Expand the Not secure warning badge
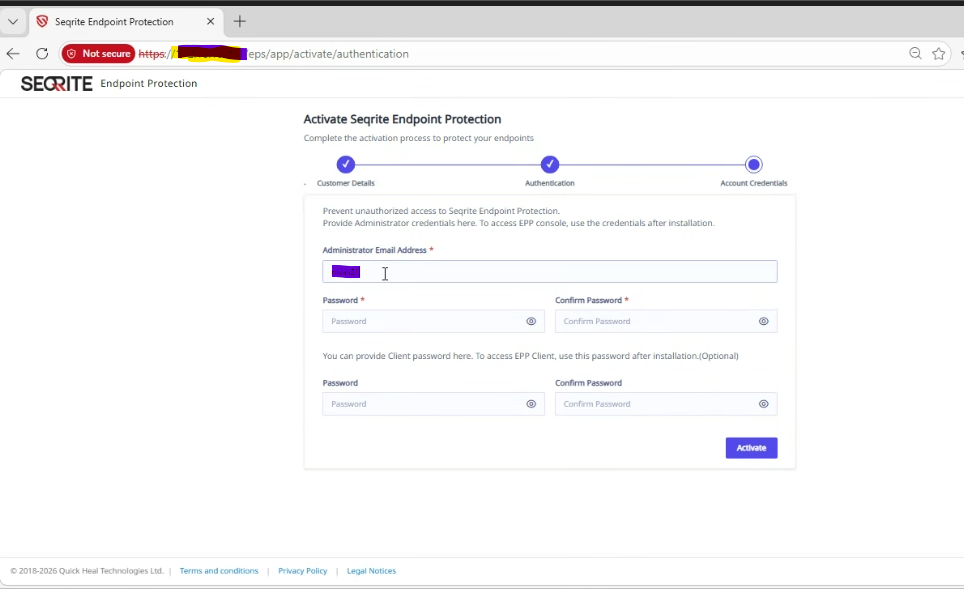The height and width of the screenshot is (589, 964). click(x=98, y=54)
